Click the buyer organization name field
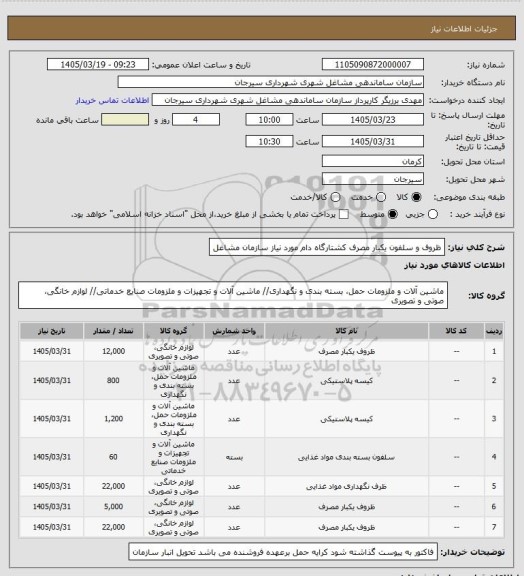The width and height of the screenshot is (524, 576). click(270, 82)
